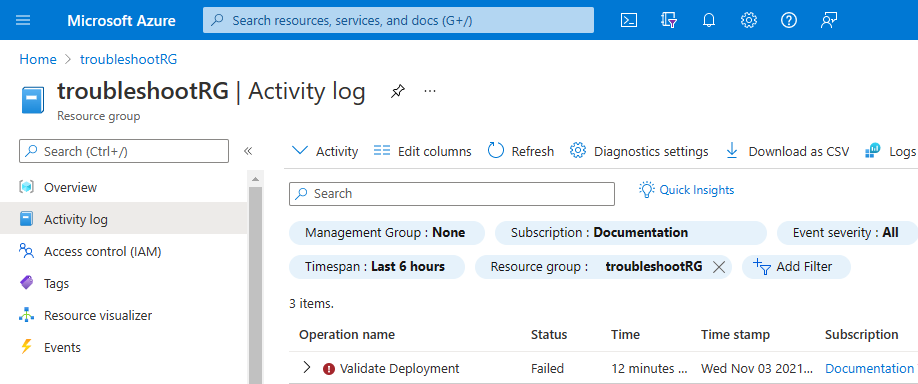
Task: Open the Help question mark icon
Action: pyautogui.click(x=789, y=20)
